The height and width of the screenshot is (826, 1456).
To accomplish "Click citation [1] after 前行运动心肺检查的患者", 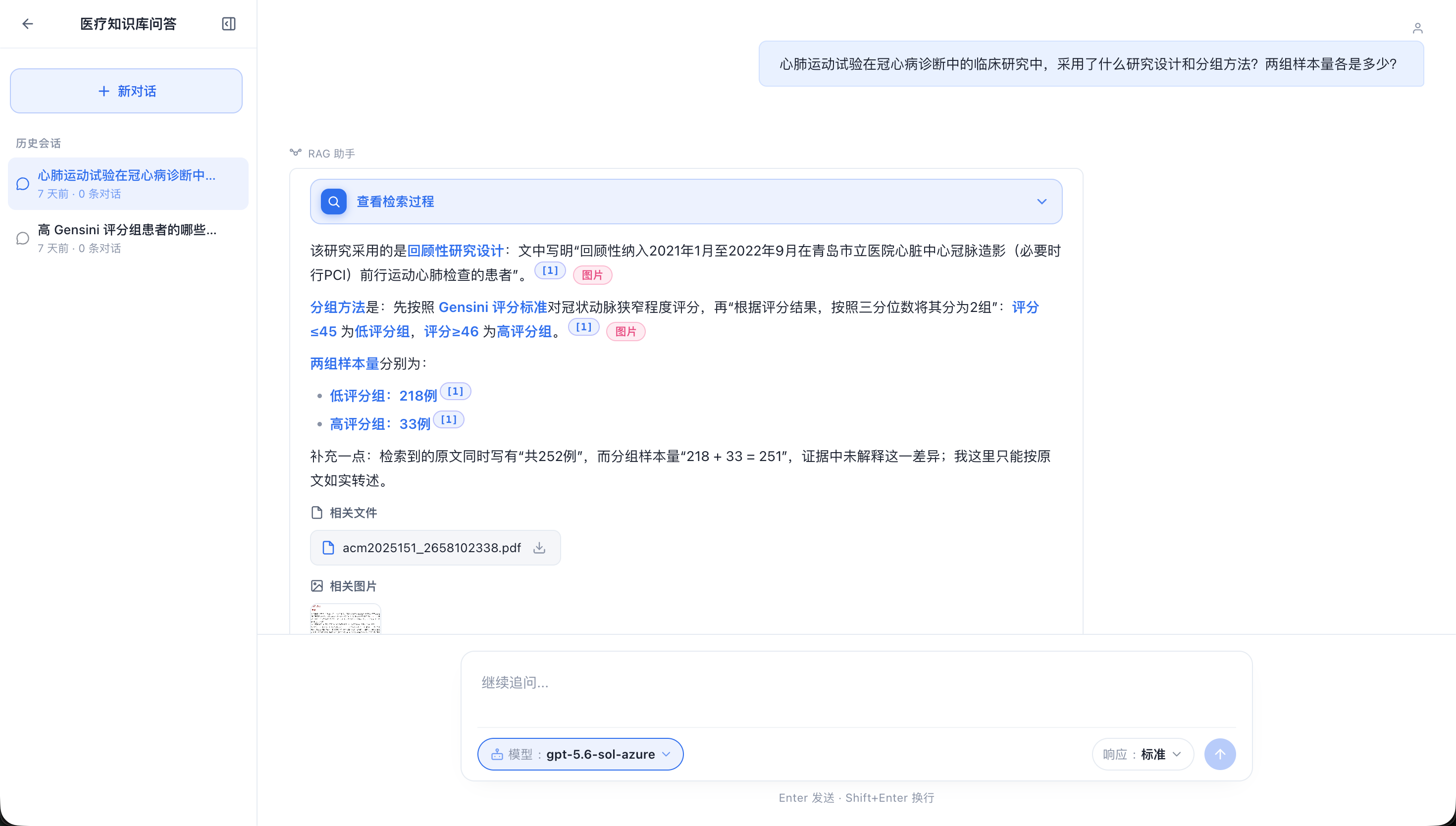I will pos(550,270).
